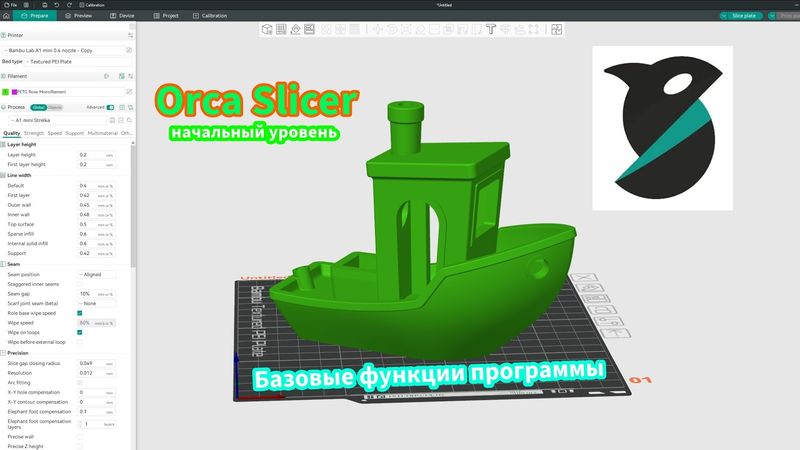The width and height of the screenshot is (800, 450).
Task: Click the Arrange all objects icon
Action: pos(310,29)
